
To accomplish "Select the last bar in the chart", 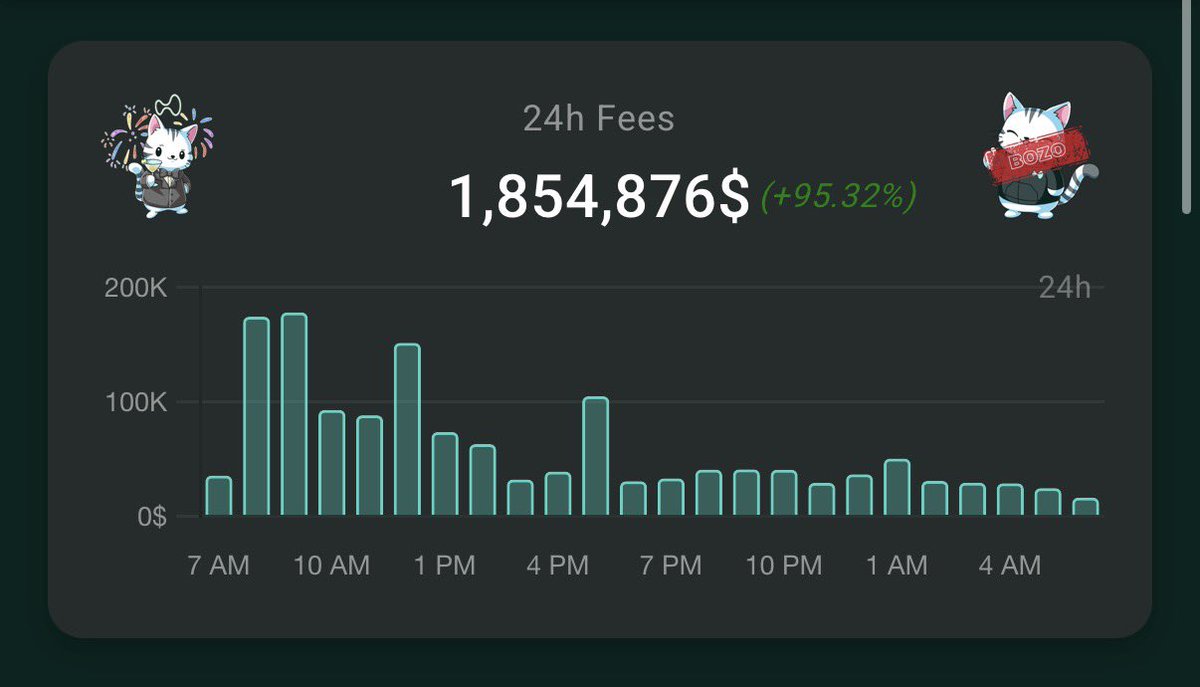I will pos(1086,507).
